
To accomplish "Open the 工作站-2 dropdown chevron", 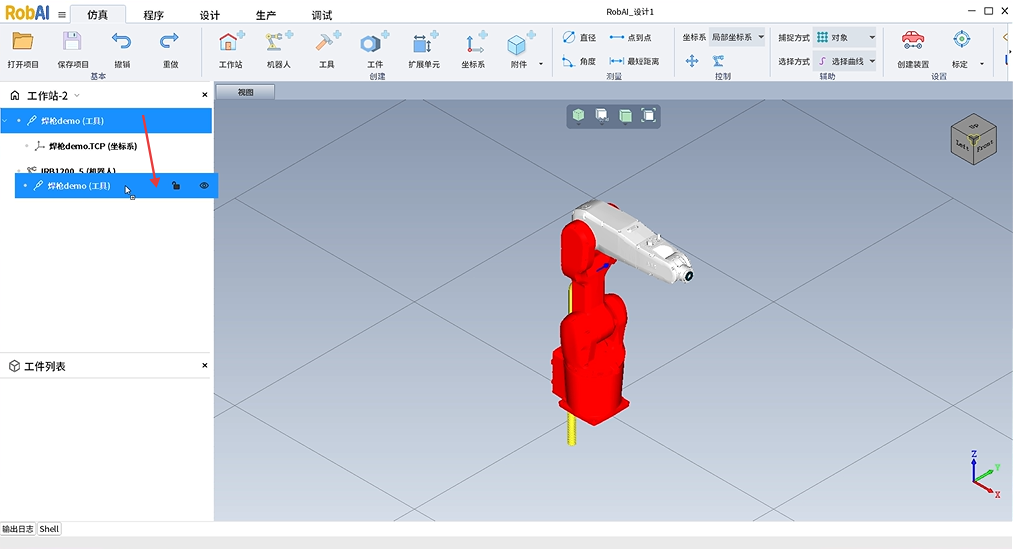I will [77, 96].
